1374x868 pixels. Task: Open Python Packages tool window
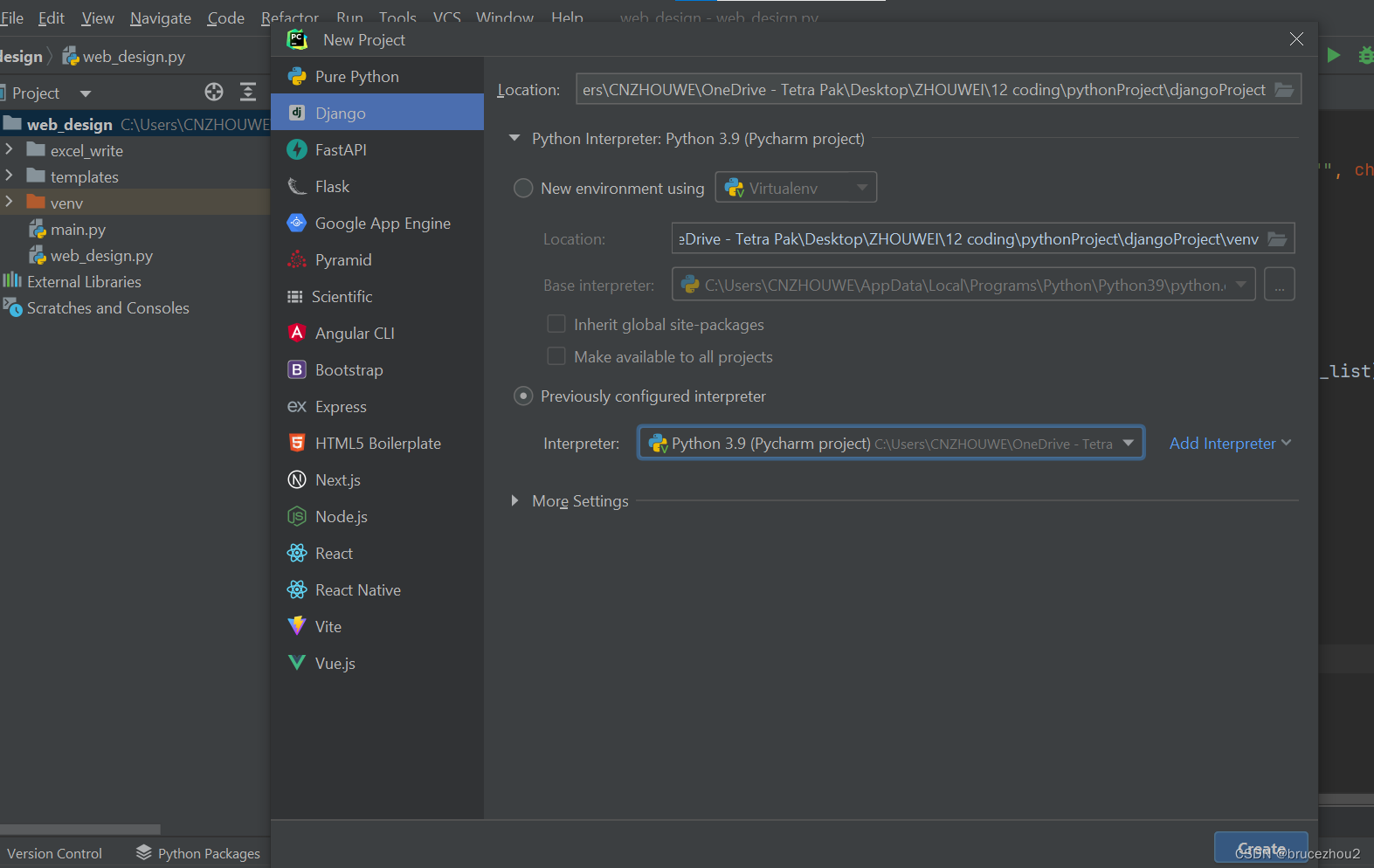click(198, 853)
